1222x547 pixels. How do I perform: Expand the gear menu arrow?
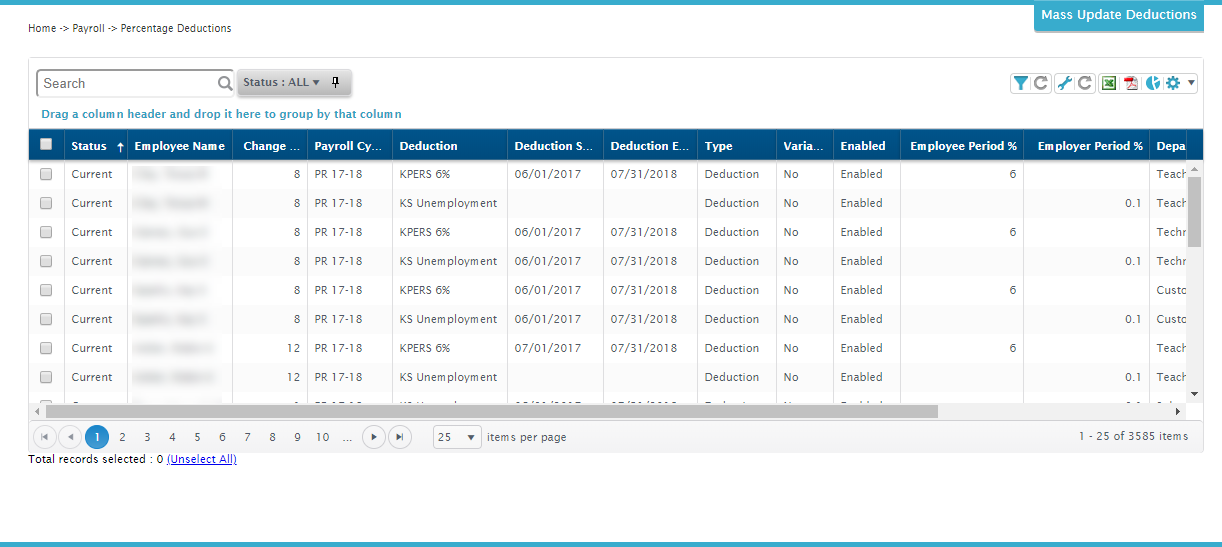[1191, 83]
